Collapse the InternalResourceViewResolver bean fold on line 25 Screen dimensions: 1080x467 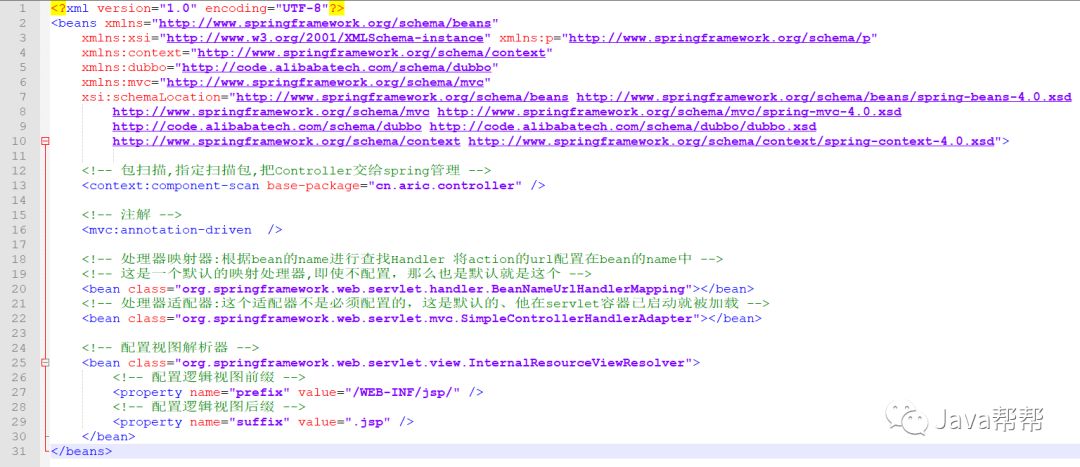[x=45, y=363]
